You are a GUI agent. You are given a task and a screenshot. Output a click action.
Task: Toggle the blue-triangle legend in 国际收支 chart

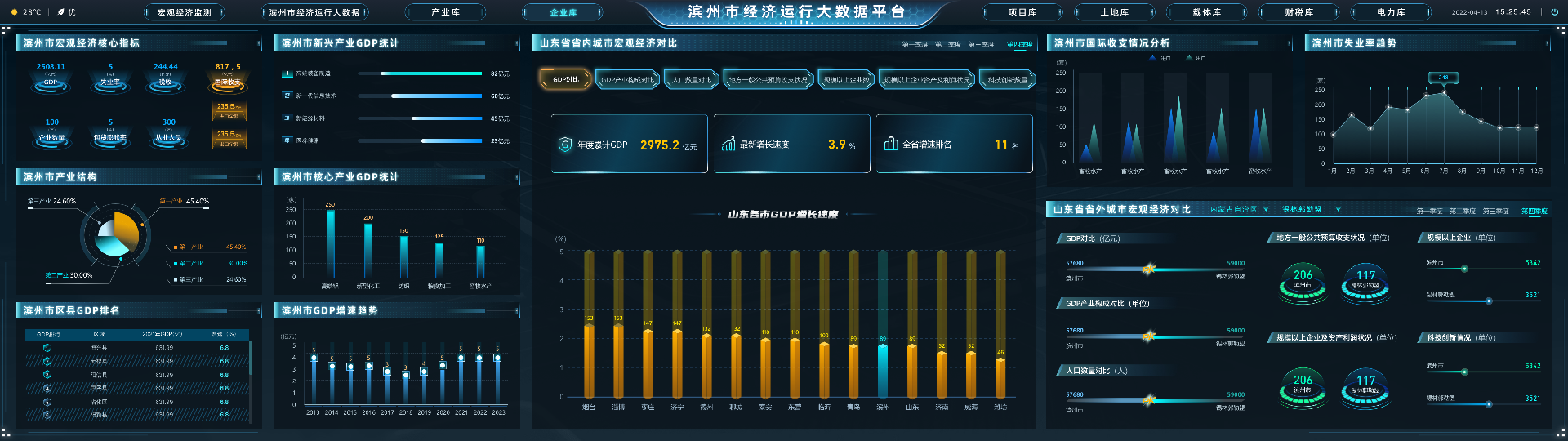click(x=1160, y=59)
